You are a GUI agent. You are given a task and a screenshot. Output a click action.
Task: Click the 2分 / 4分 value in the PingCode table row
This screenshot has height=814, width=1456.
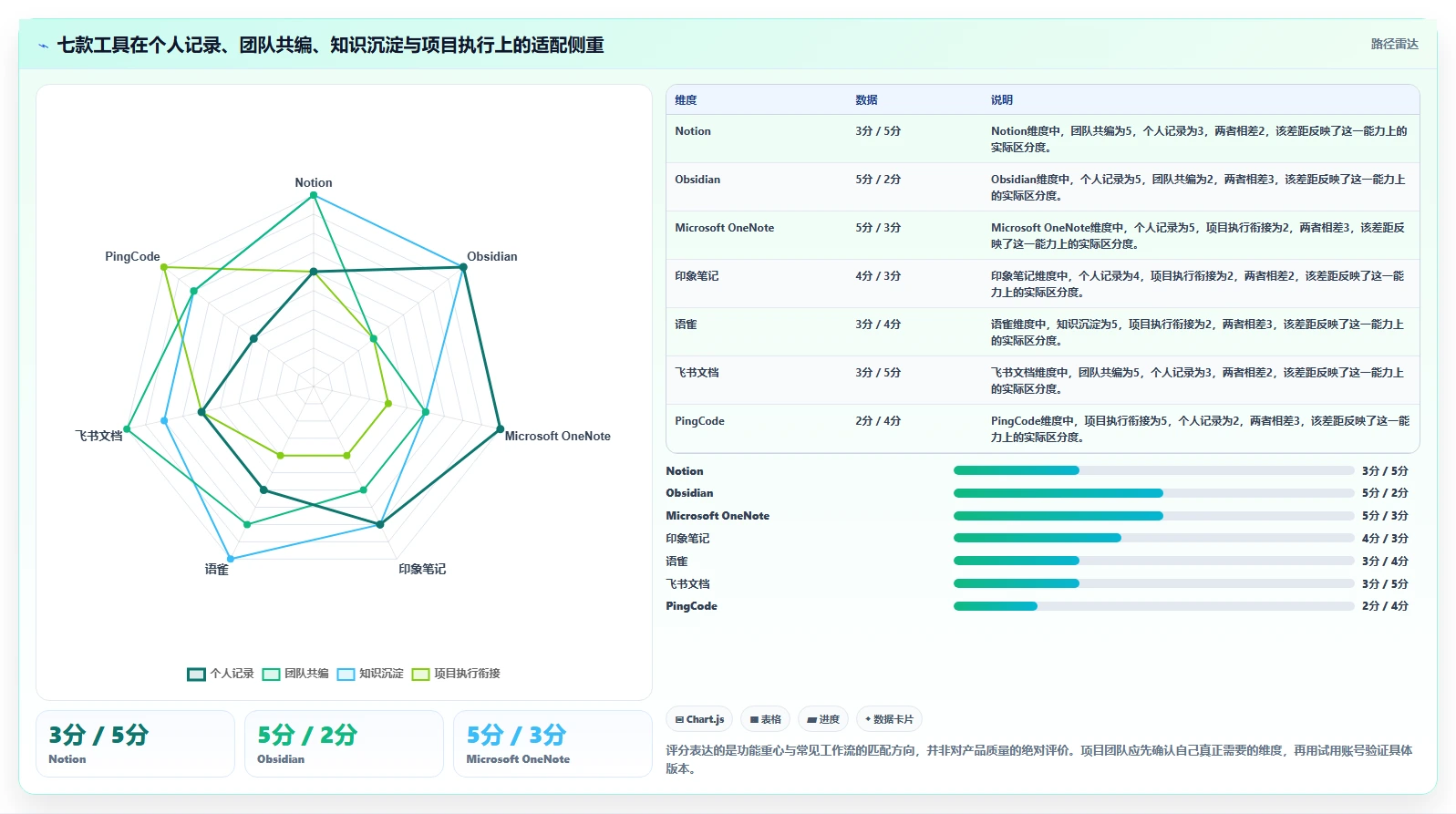[878, 421]
